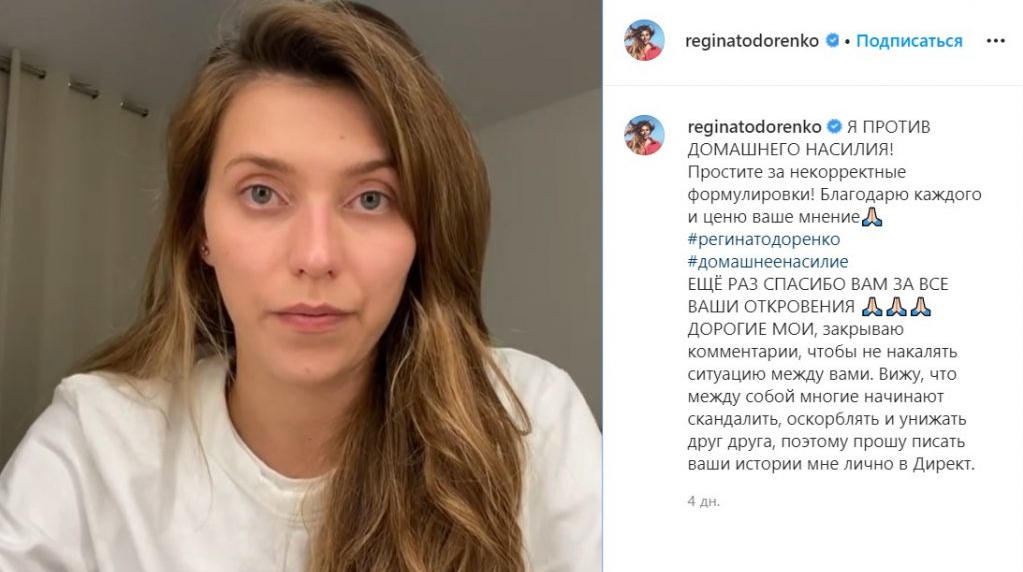
Task: Click the avatar next to the caption
Action: pos(644,135)
